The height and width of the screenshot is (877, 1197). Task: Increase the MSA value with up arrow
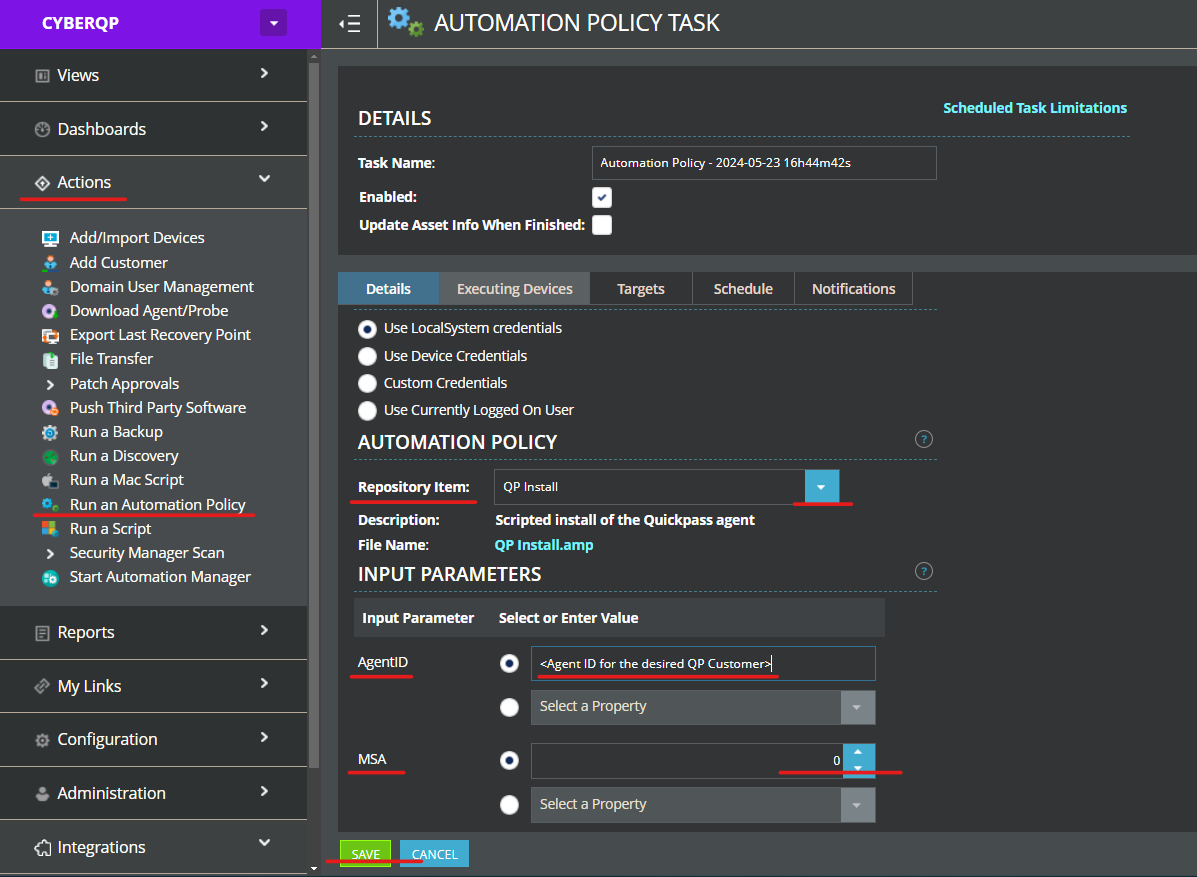tap(858, 753)
